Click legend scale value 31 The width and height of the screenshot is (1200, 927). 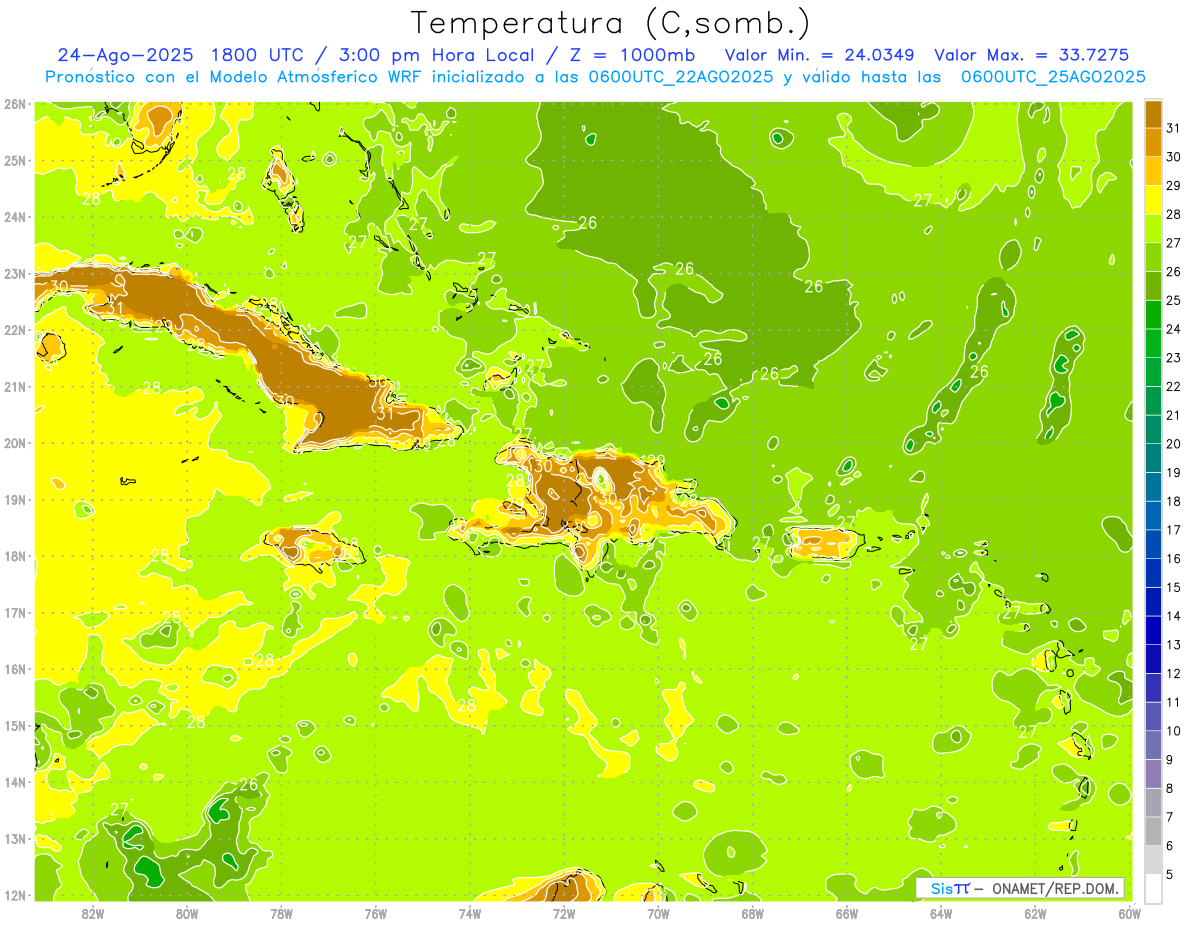click(x=1174, y=128)
